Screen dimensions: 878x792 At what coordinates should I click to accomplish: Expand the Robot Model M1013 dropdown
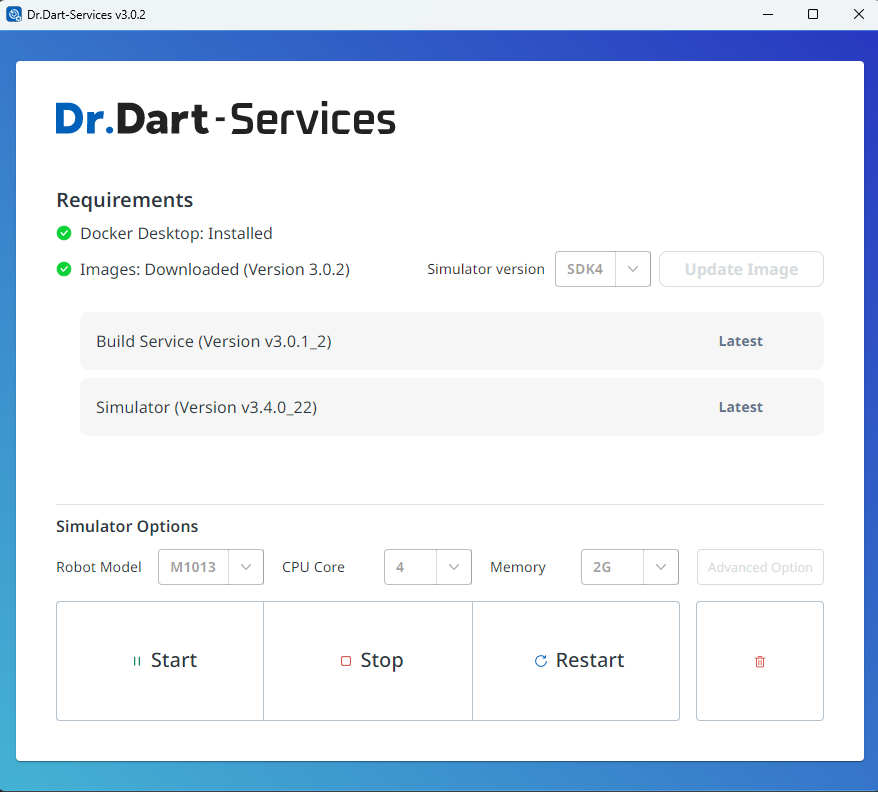point(211,567)
